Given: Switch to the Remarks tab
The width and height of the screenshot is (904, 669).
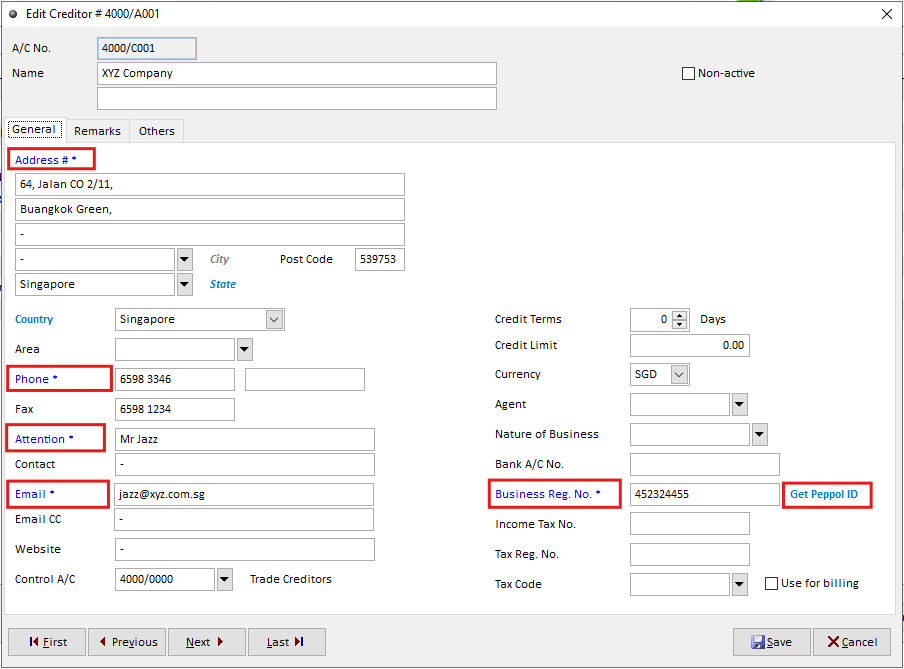Looking at the screenshot, I should 97,131.
